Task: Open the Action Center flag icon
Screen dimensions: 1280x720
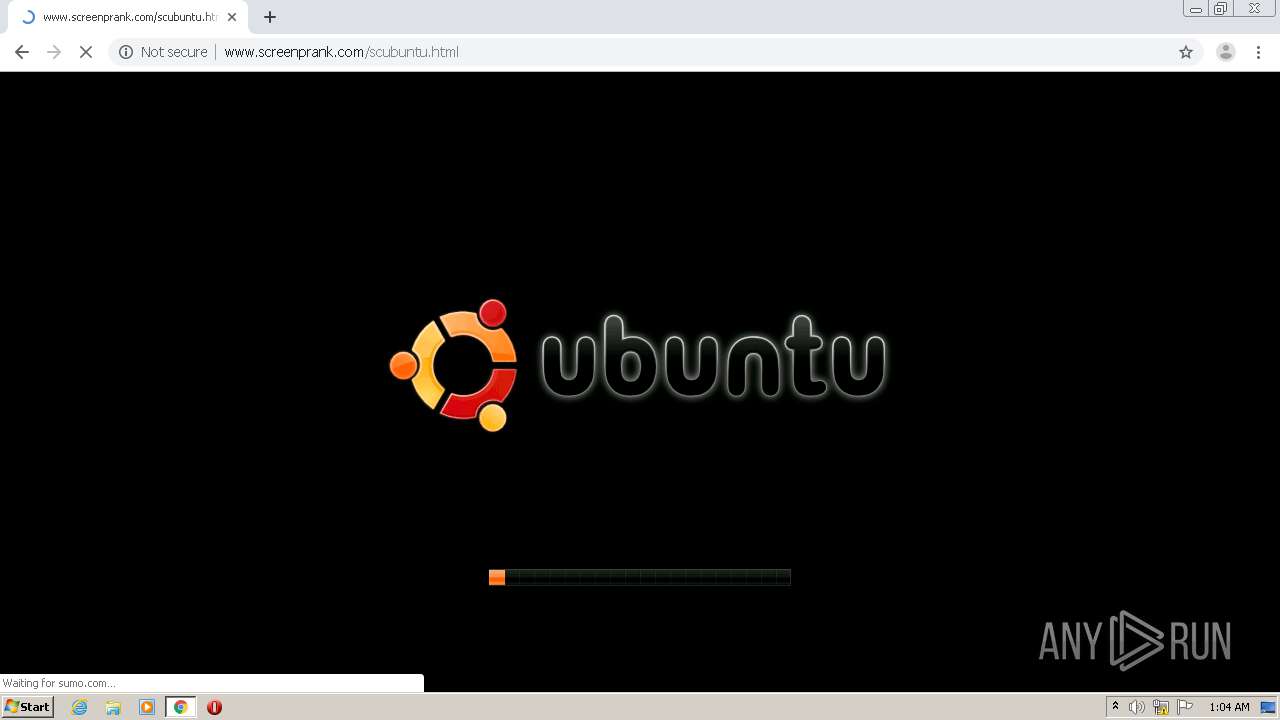Action: click(x=1185, y=707)
